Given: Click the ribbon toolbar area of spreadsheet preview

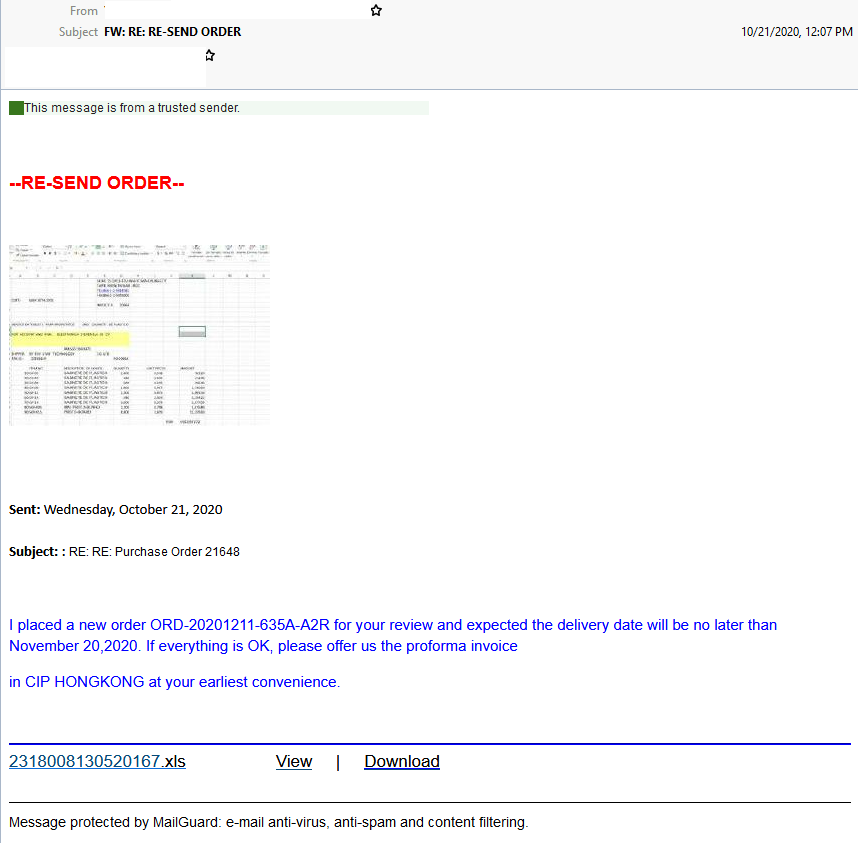Looking at the screenshot, I should pyautogui.click(x=138, y=252).
